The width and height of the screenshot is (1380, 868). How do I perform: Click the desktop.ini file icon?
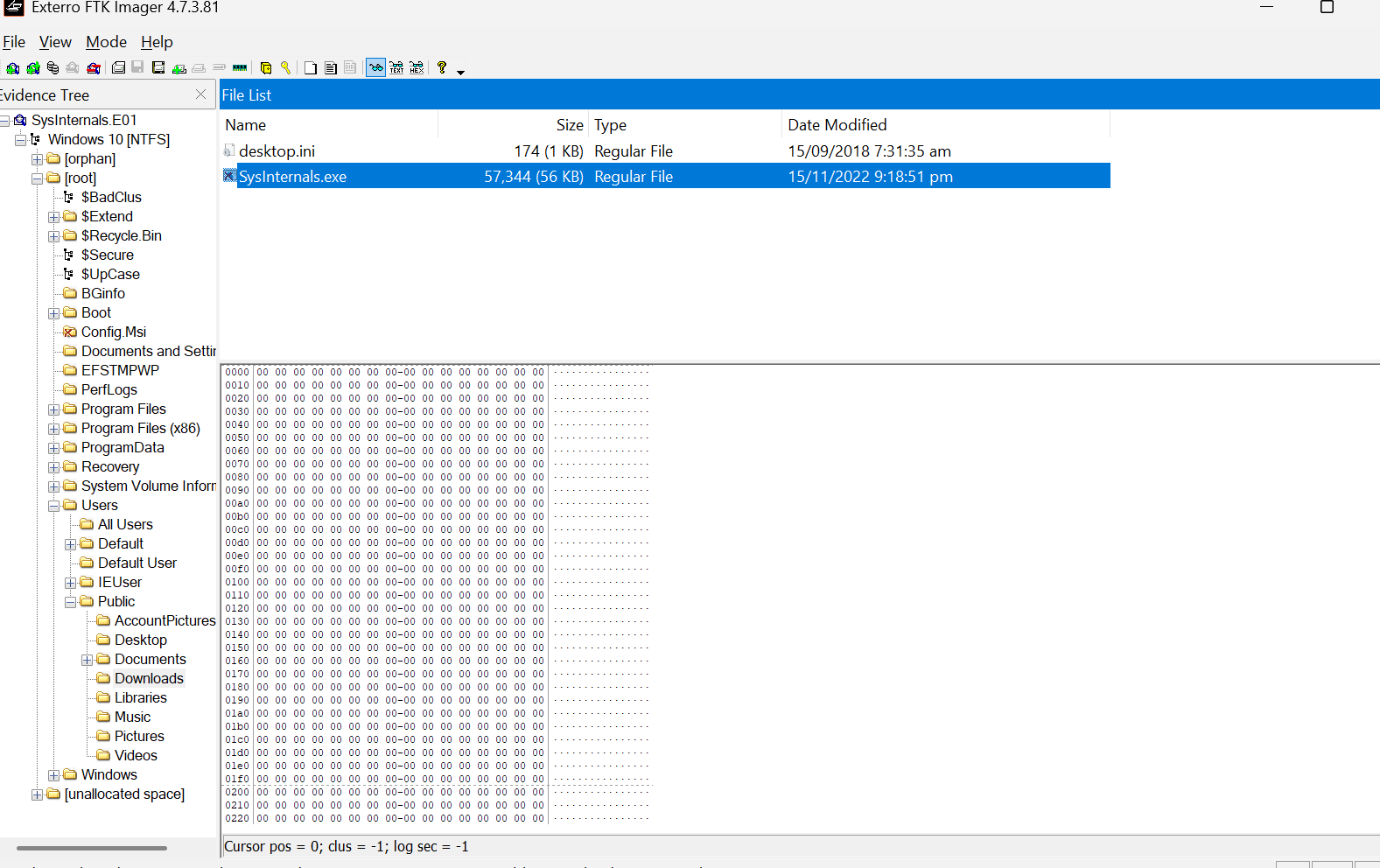[229, 150]
